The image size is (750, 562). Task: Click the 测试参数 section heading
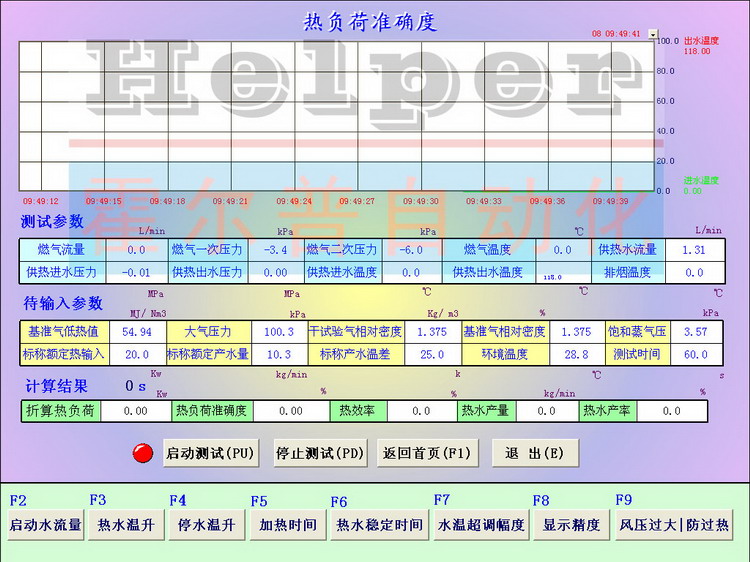coord(52,221)
